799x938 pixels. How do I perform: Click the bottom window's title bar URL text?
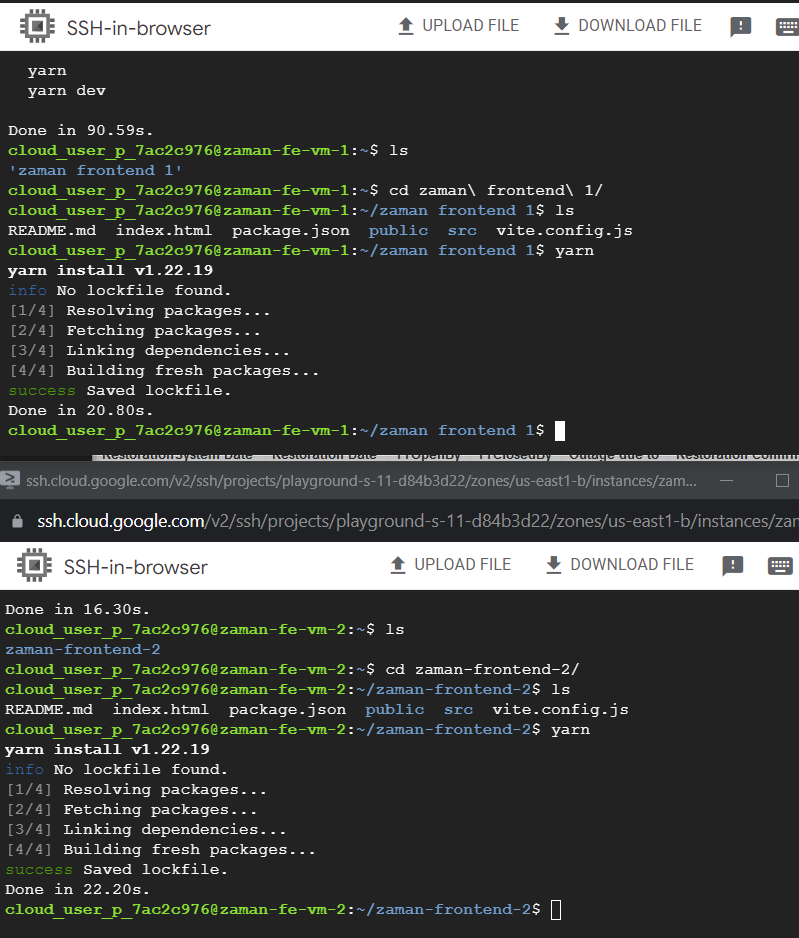[x=360, y=481]
